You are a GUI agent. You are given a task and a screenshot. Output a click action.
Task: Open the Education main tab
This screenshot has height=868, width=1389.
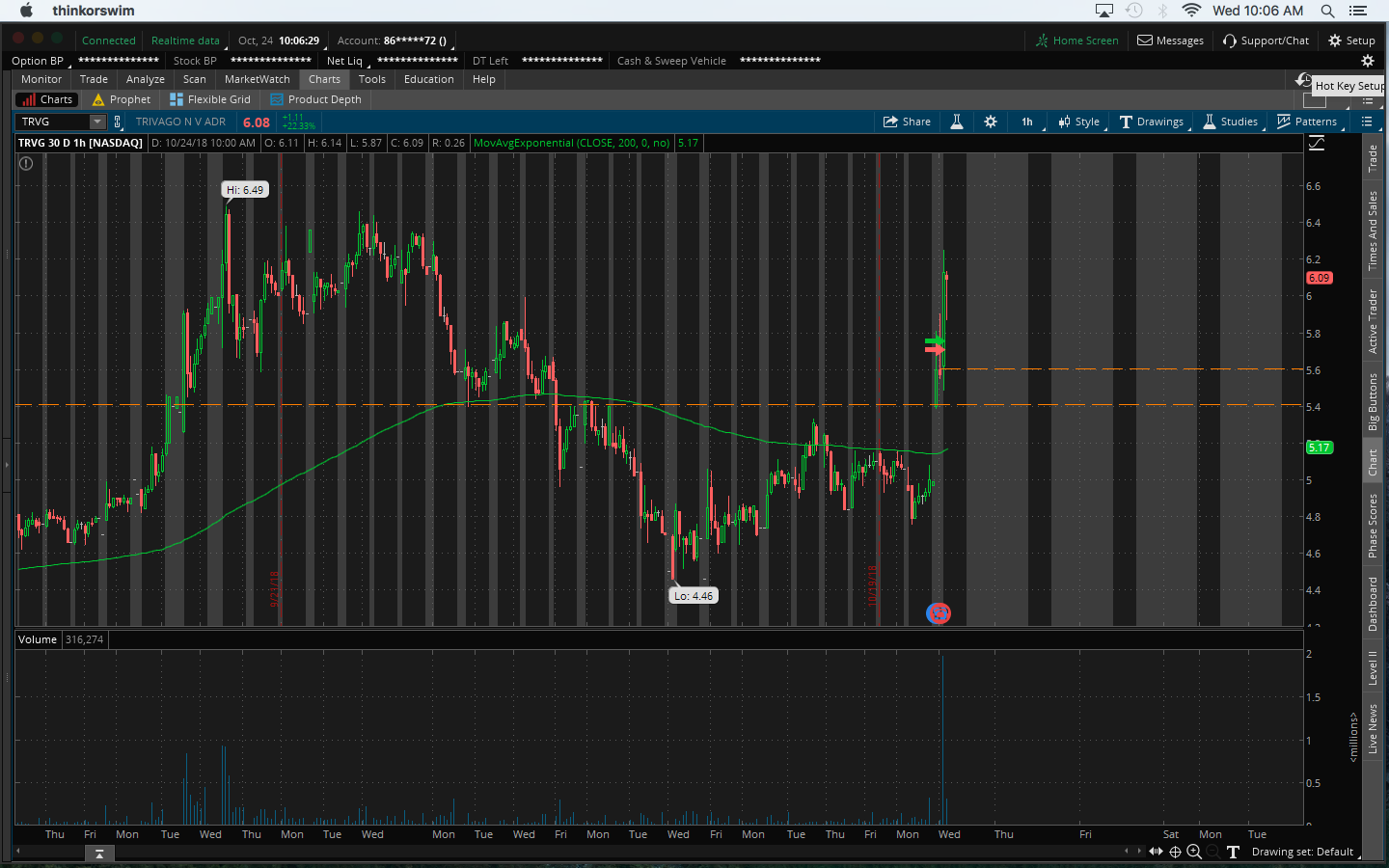(429, 79)
